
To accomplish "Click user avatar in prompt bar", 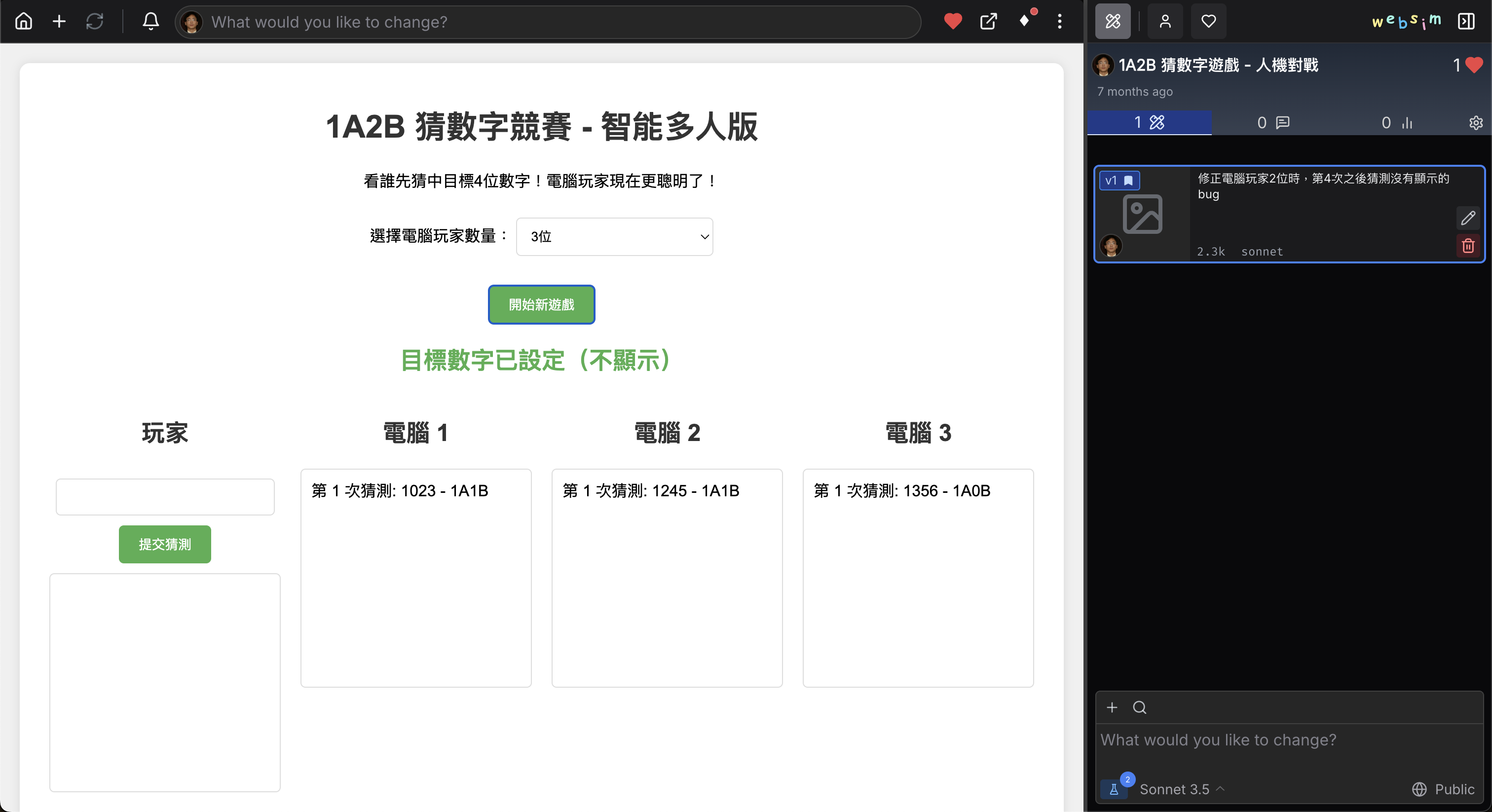I will coord(192,22).
